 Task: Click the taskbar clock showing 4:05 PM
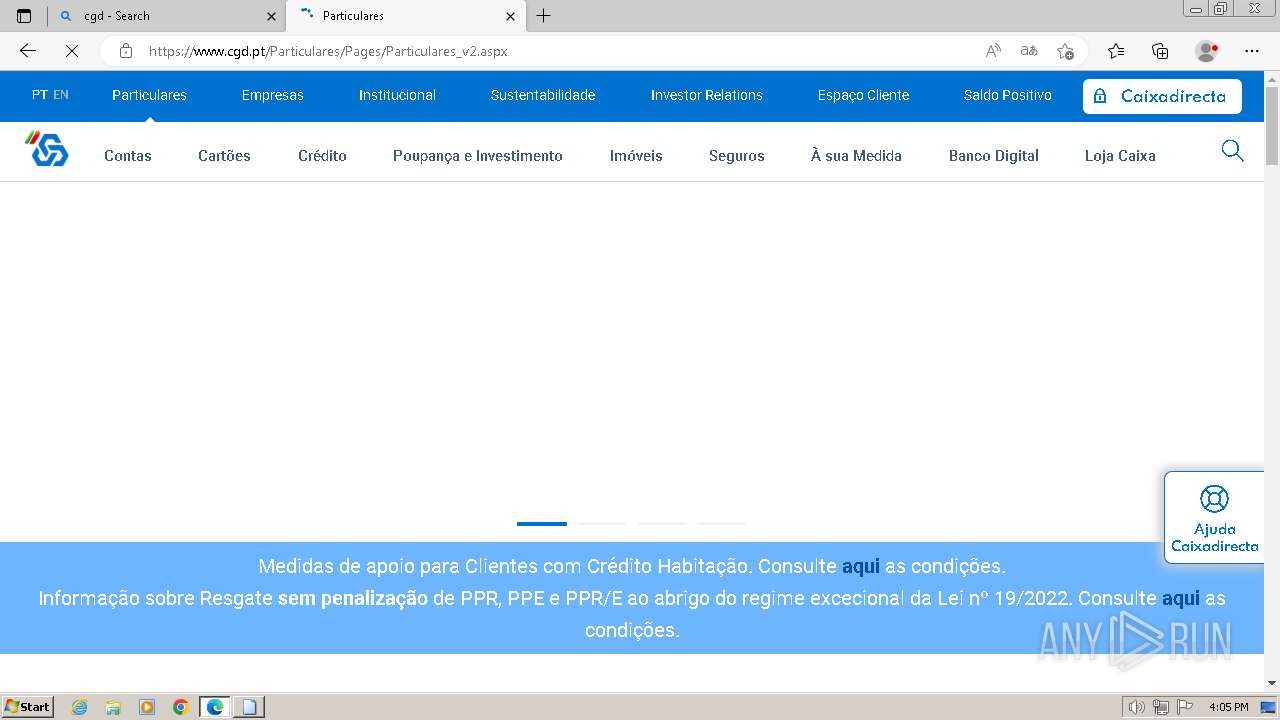(x=1228, y=707)
